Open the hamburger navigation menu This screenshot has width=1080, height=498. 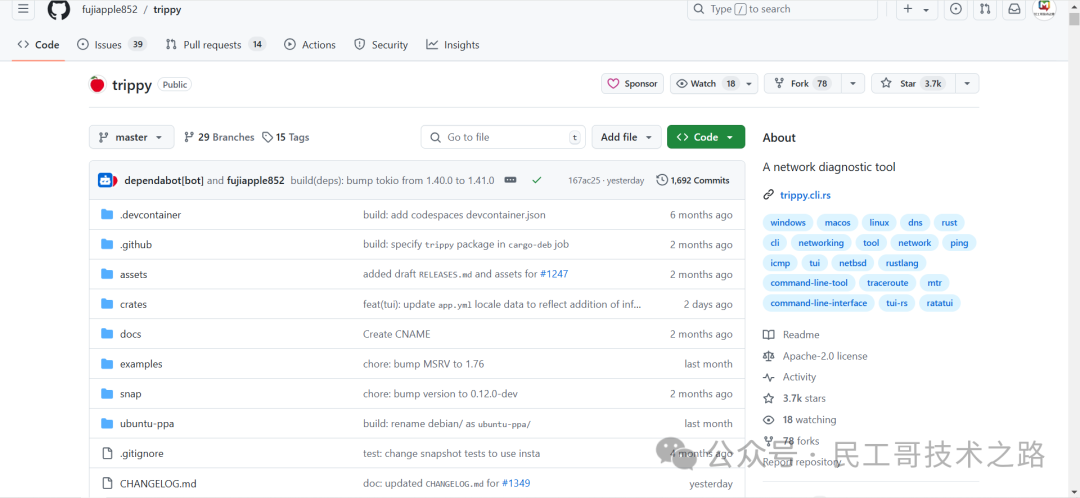23,9
